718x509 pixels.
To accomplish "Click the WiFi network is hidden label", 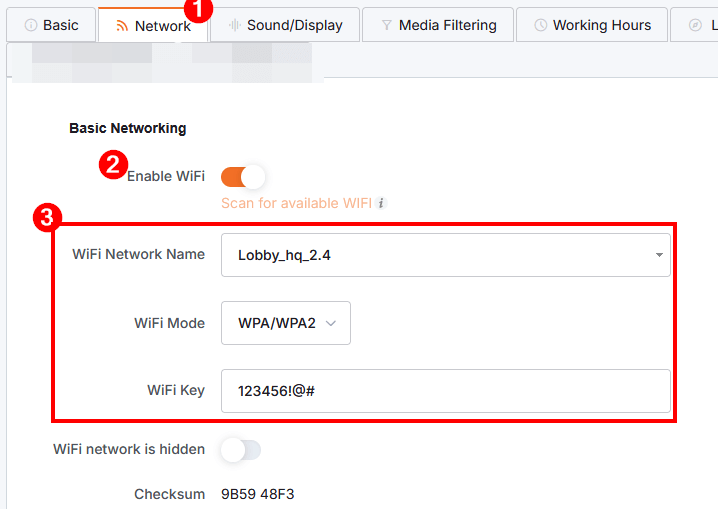I will pos(129,449).
